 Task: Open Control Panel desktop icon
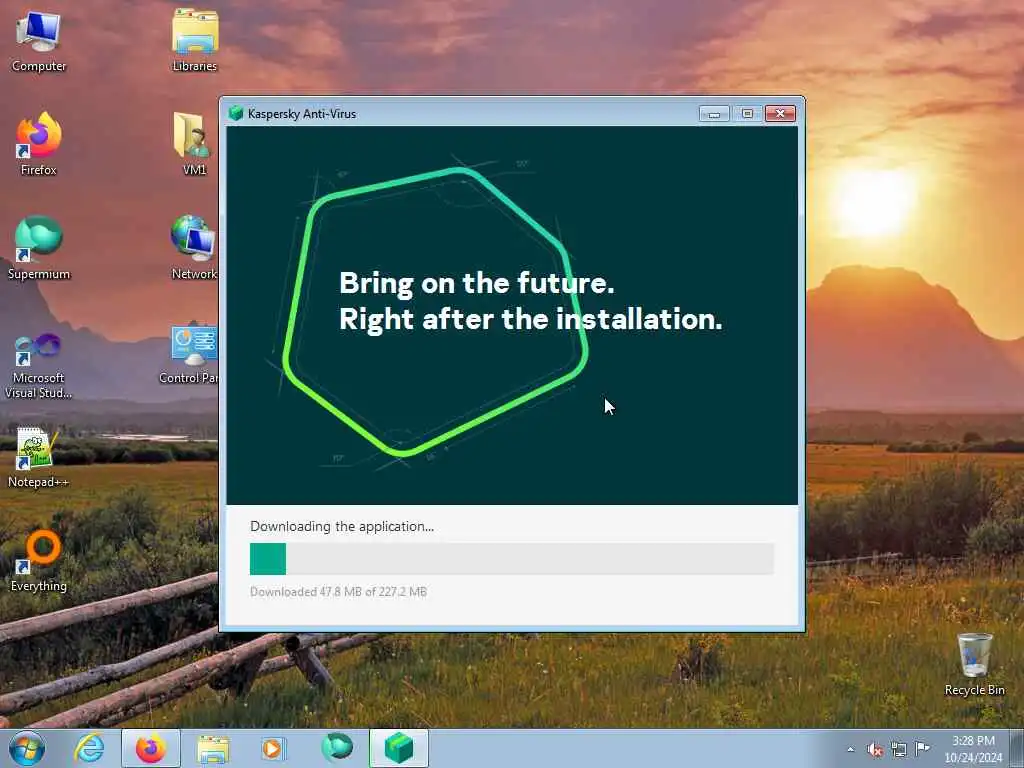pyautogui.click(x=189, y=353)
